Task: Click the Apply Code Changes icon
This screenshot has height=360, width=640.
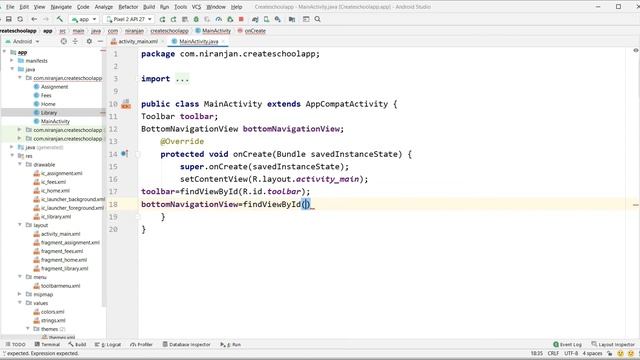Action: click(173, 19)
